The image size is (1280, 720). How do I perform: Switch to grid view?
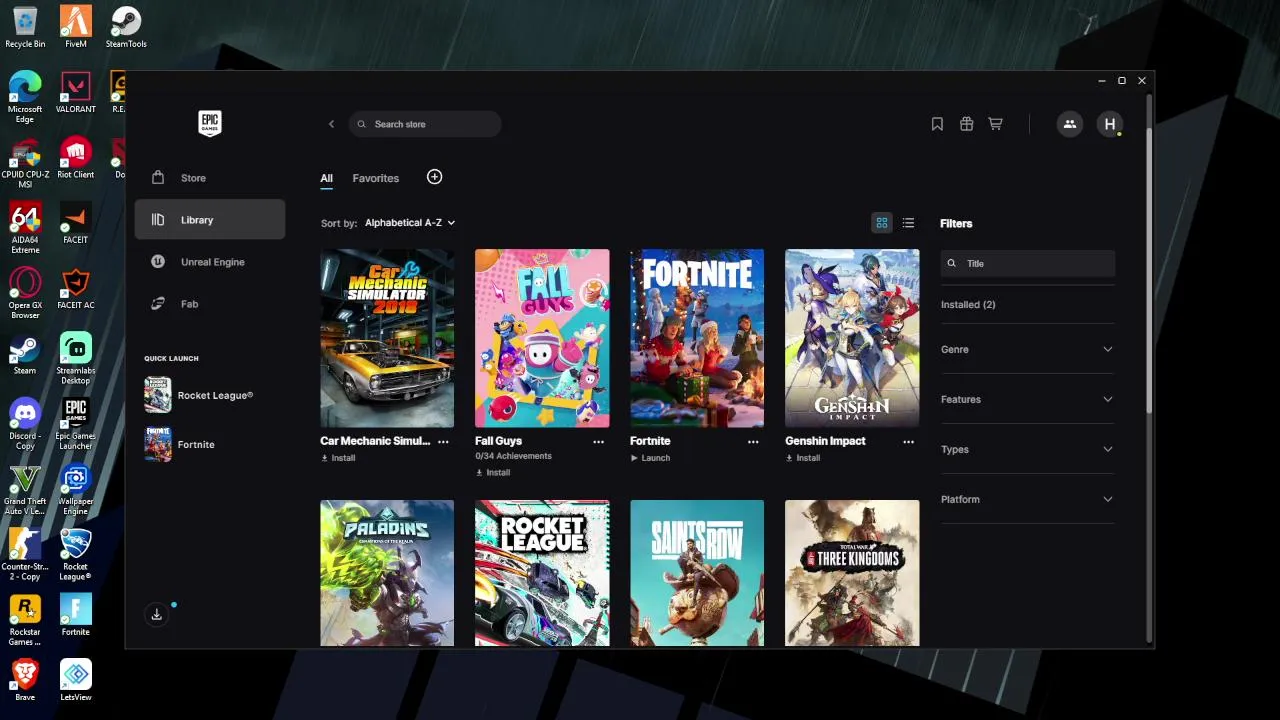[x=882, y=223]
